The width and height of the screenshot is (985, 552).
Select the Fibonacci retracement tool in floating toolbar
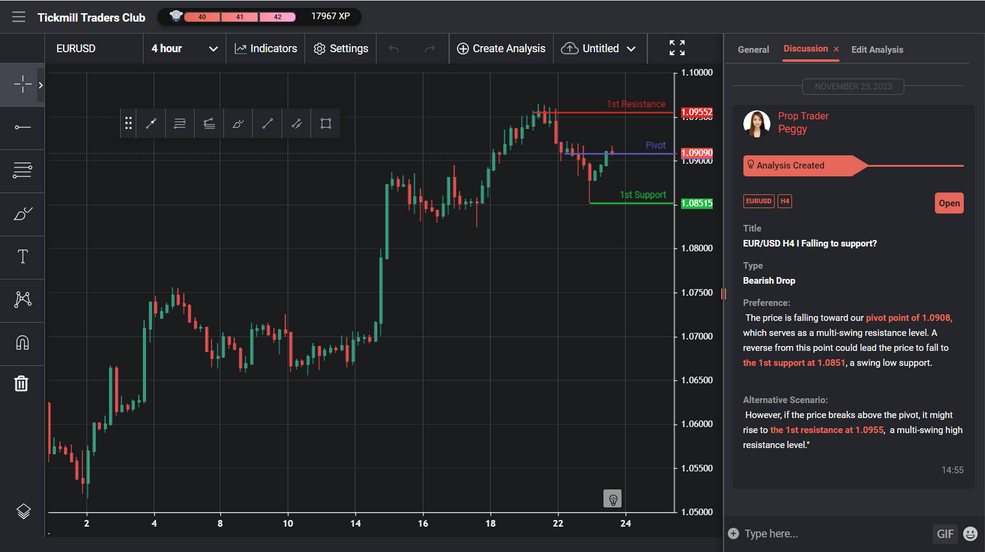(x=180, y=123)
